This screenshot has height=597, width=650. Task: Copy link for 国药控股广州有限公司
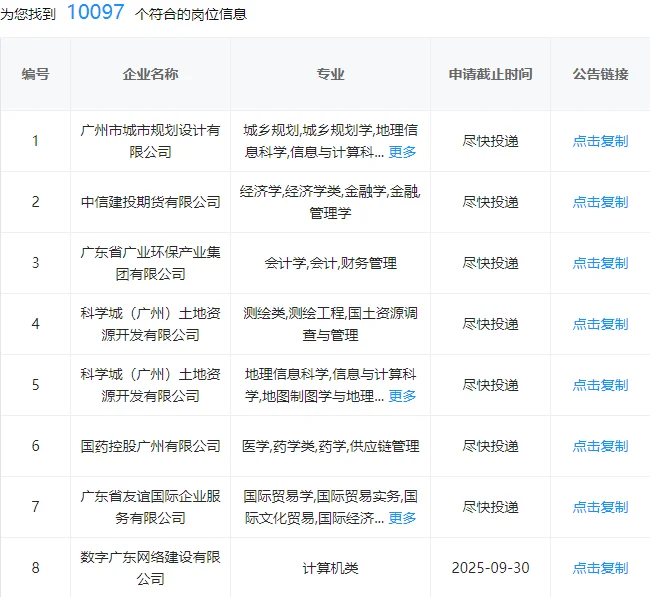600,446
